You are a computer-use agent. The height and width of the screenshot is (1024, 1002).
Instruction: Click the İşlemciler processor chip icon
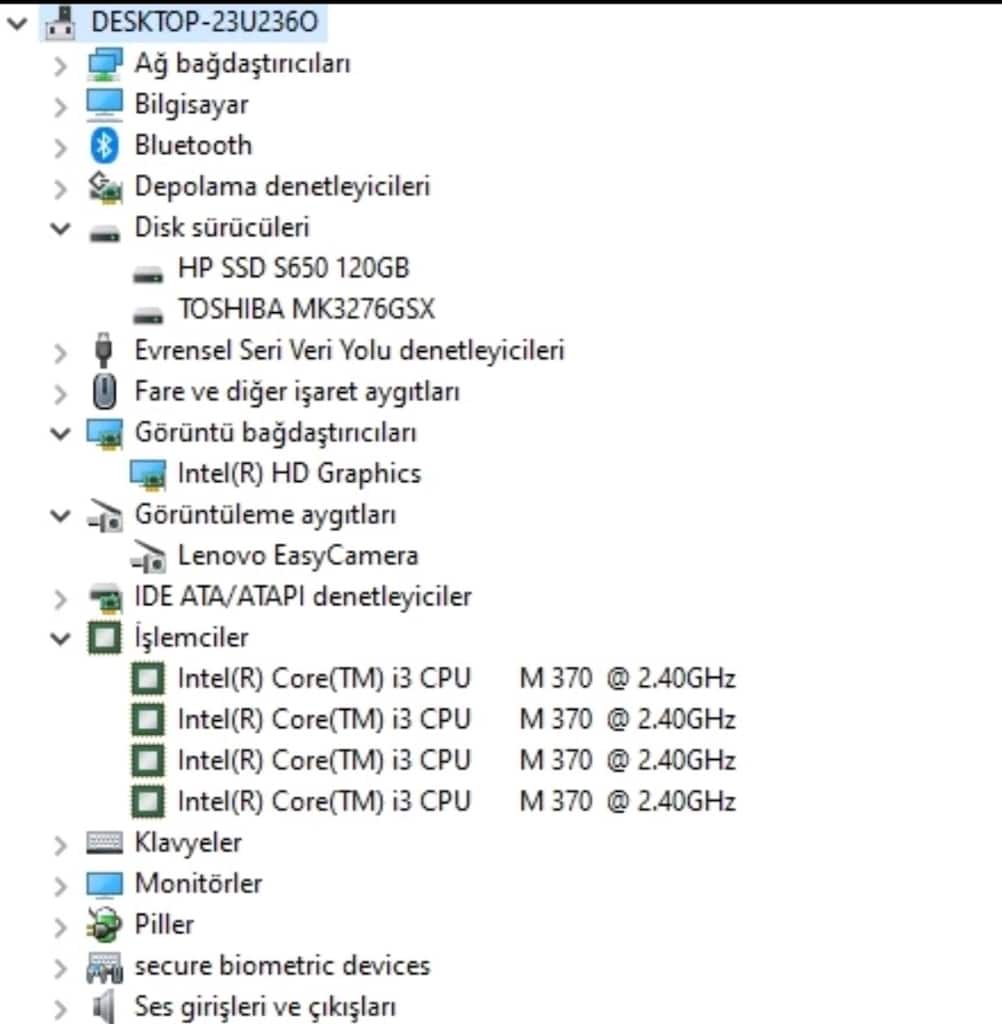point(105,638)
